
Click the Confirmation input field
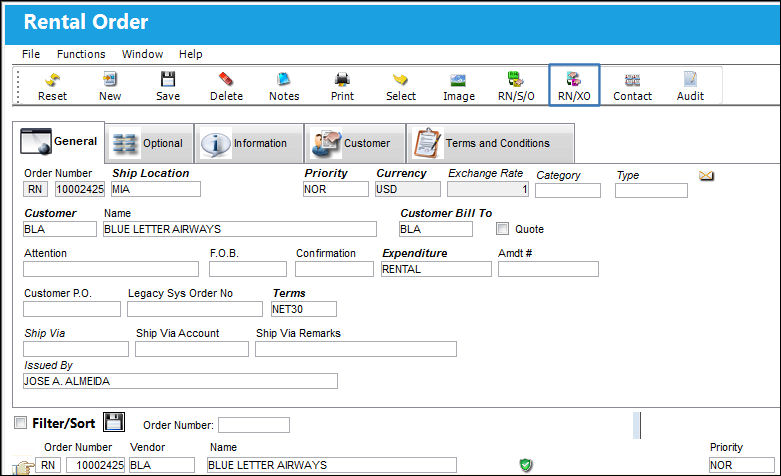334,269
